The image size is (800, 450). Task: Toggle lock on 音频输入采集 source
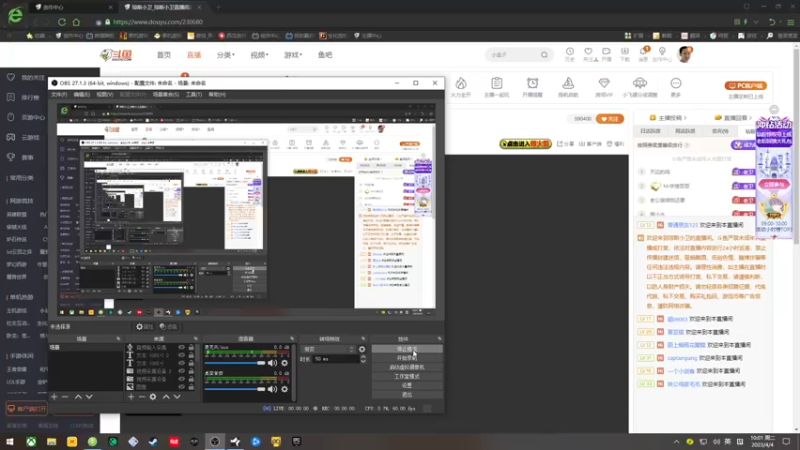click(x=191, y=347)
